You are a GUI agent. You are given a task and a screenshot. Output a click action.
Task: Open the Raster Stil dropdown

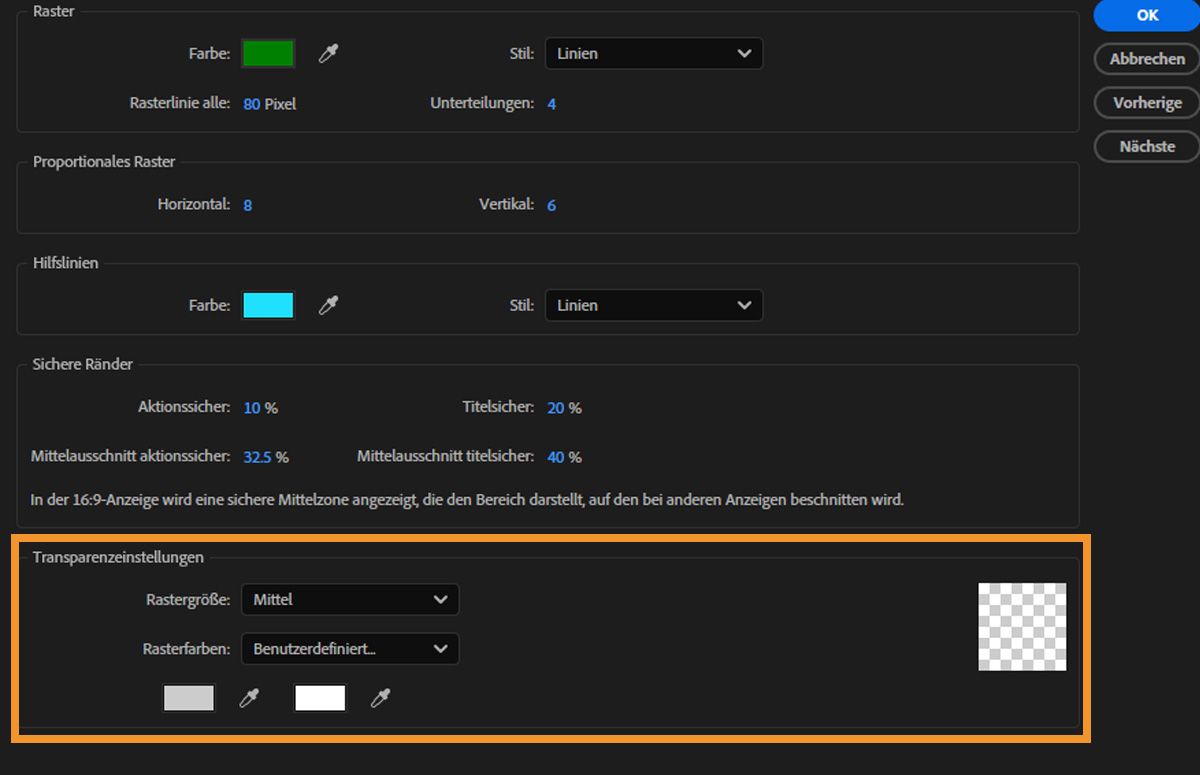coord(654,53)
